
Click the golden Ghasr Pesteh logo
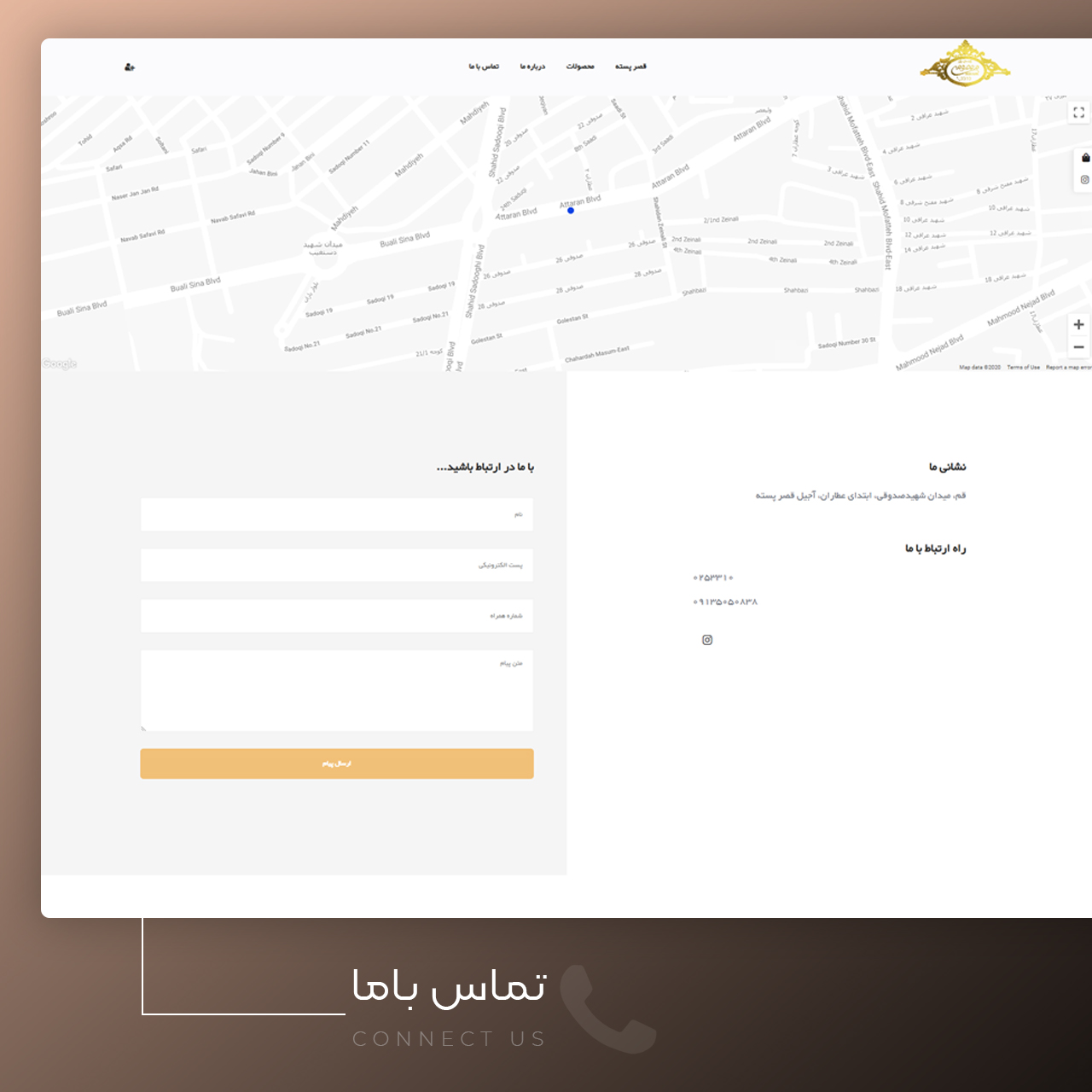[x=965, y=64]
